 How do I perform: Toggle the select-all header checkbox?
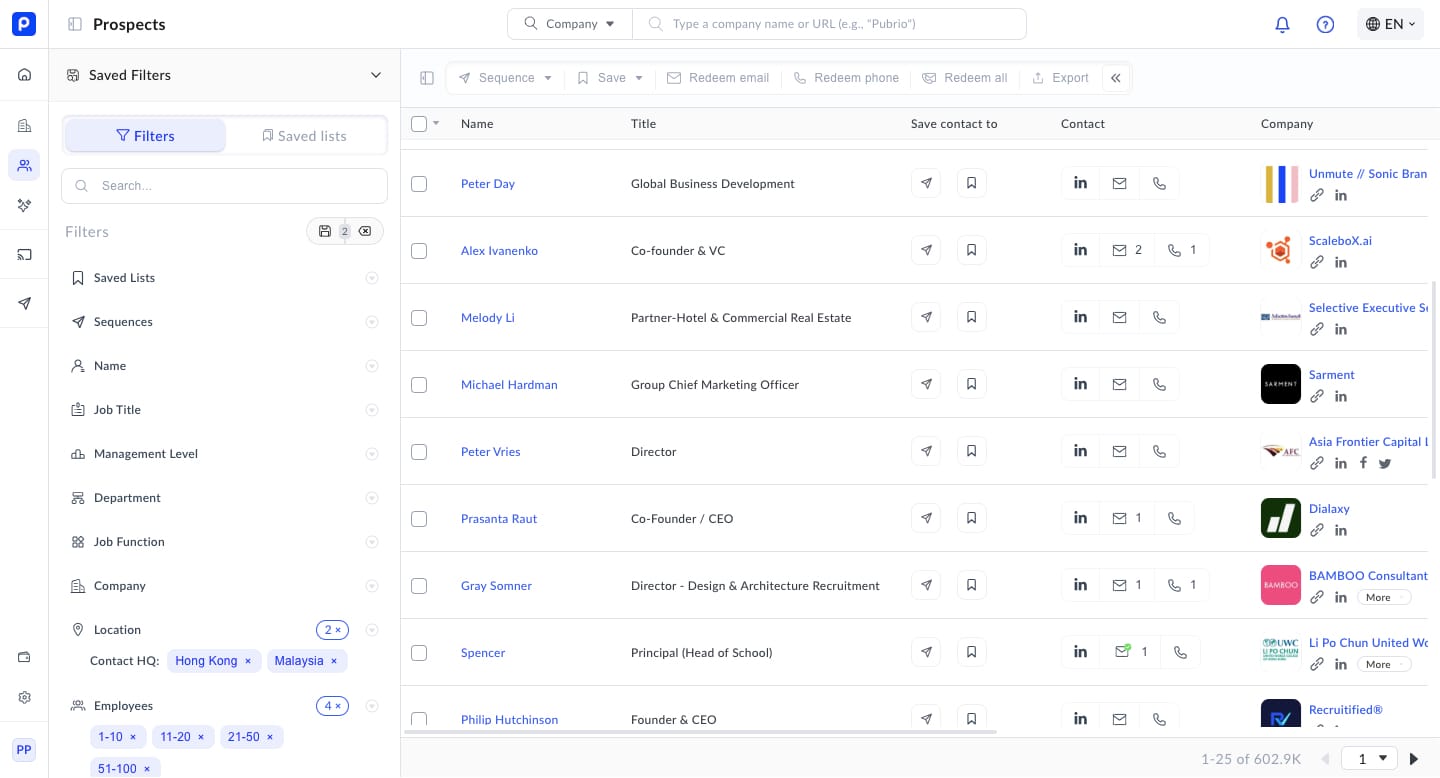pyautogui.click(x=419, y=124)
